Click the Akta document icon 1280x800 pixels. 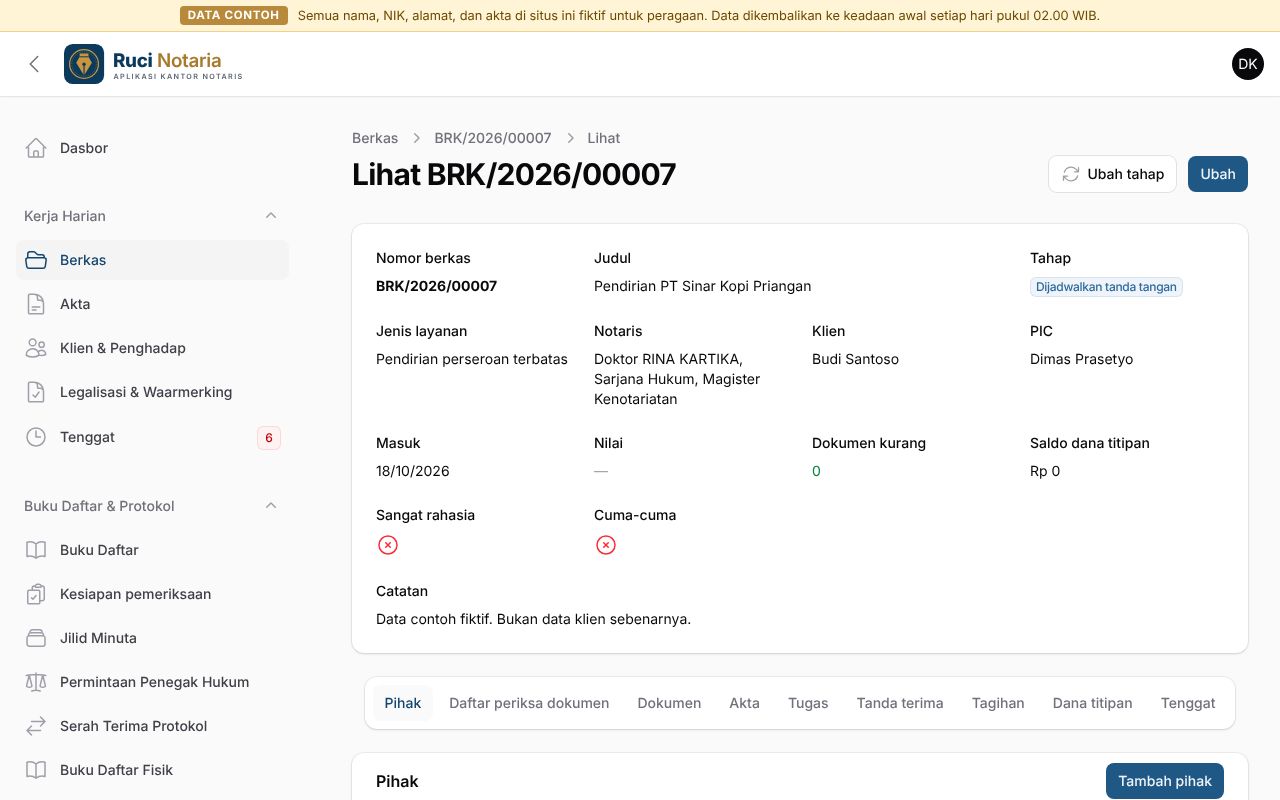(36, 304)
